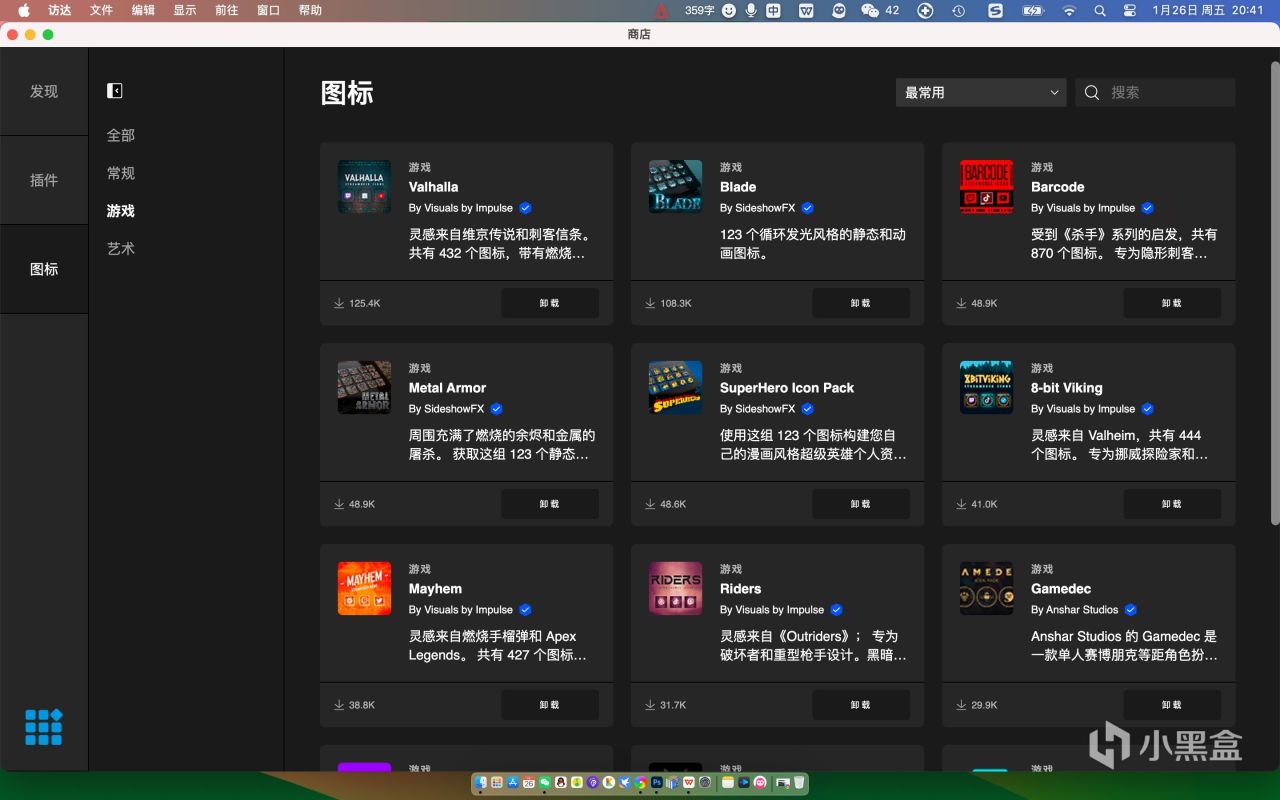Open Spotlight search in the menu bar
This screenshot has height=800, width=1280.
coord(1100,10)
